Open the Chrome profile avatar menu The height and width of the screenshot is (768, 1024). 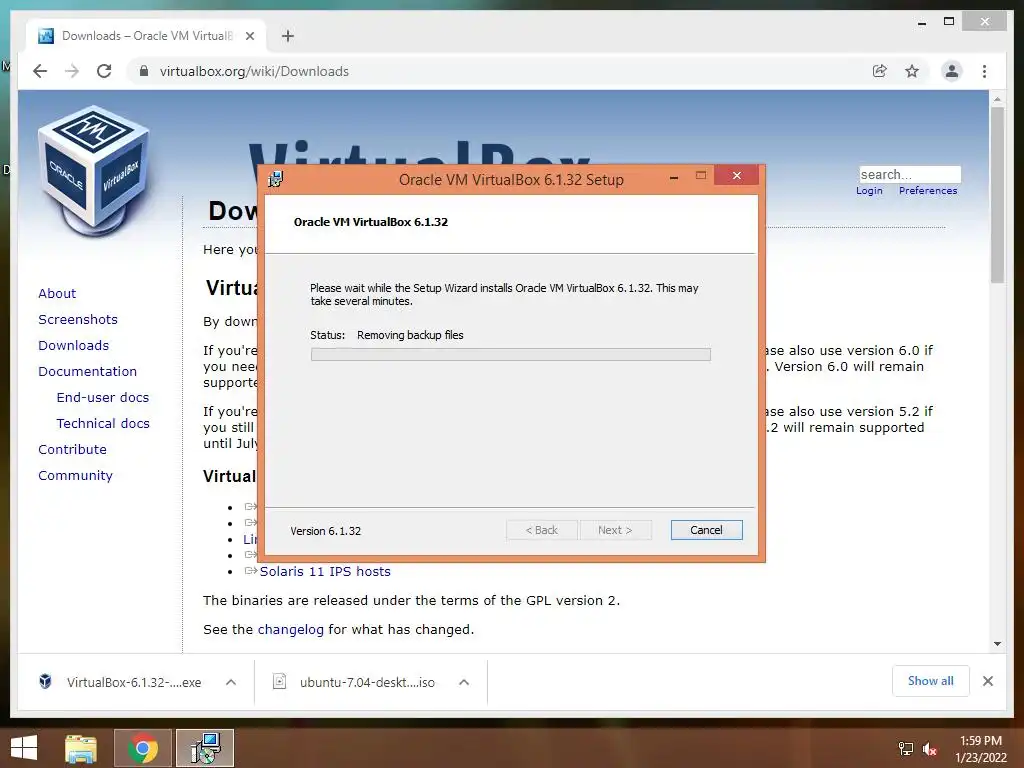[x=952, y=71]
